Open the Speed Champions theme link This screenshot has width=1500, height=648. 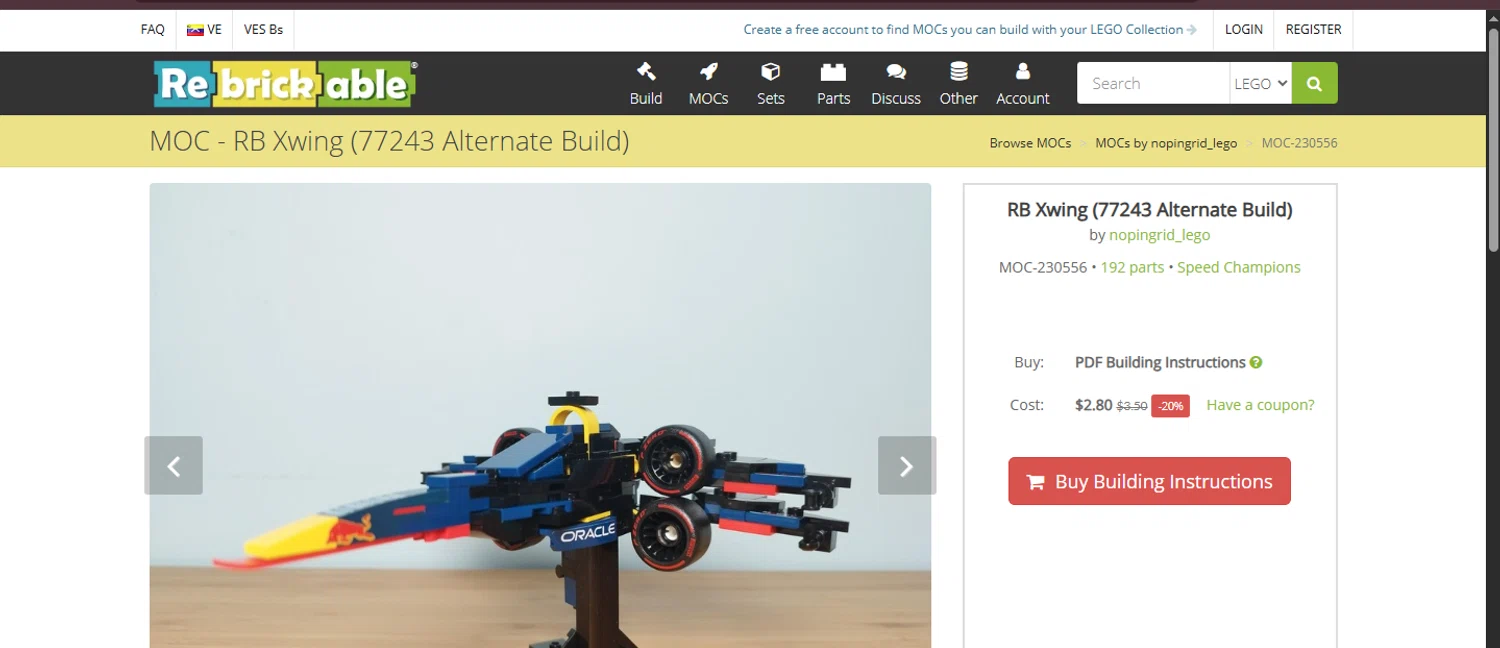click(1239, 267)
